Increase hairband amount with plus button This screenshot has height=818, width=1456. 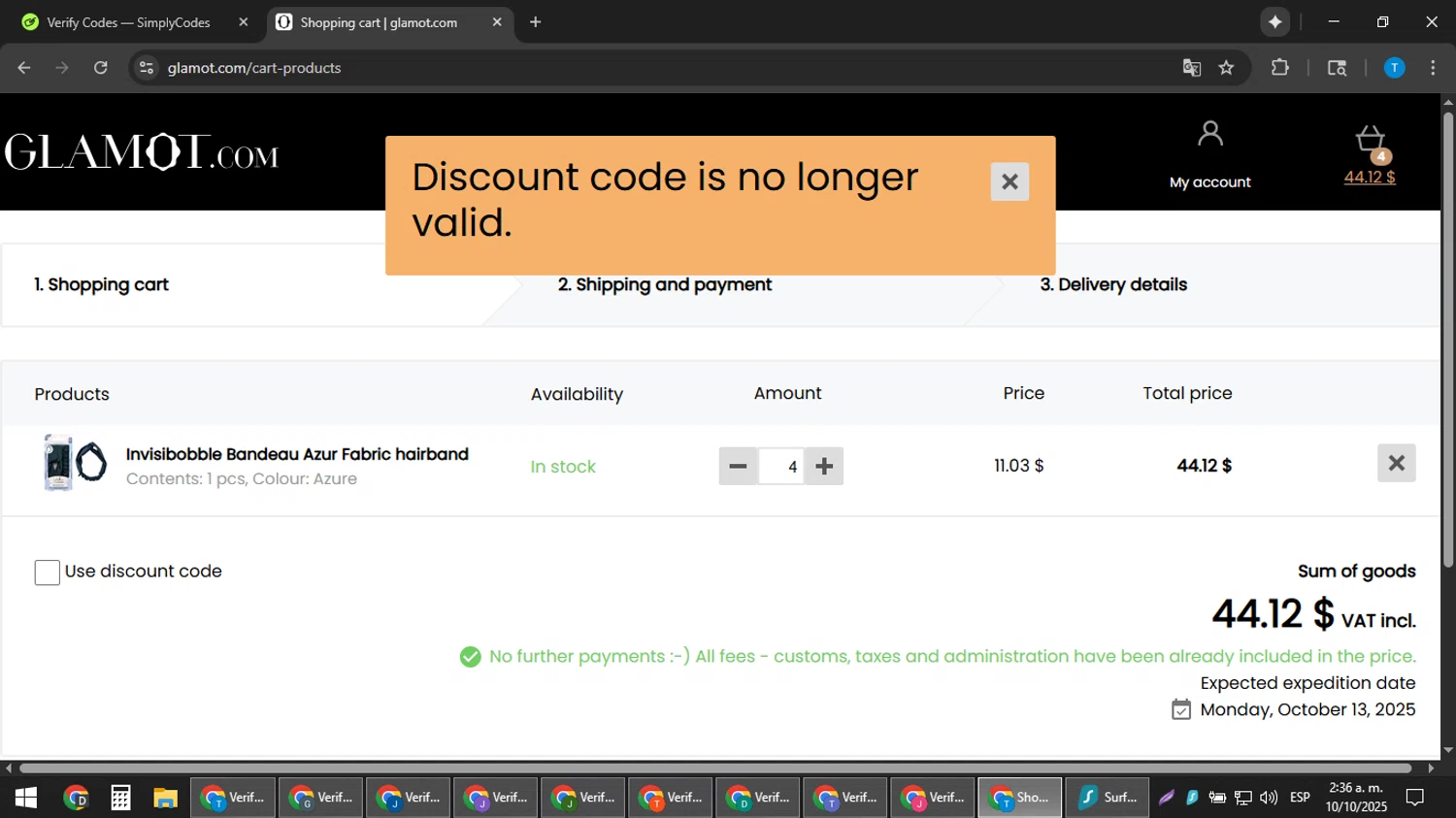[x=824, y=466]
